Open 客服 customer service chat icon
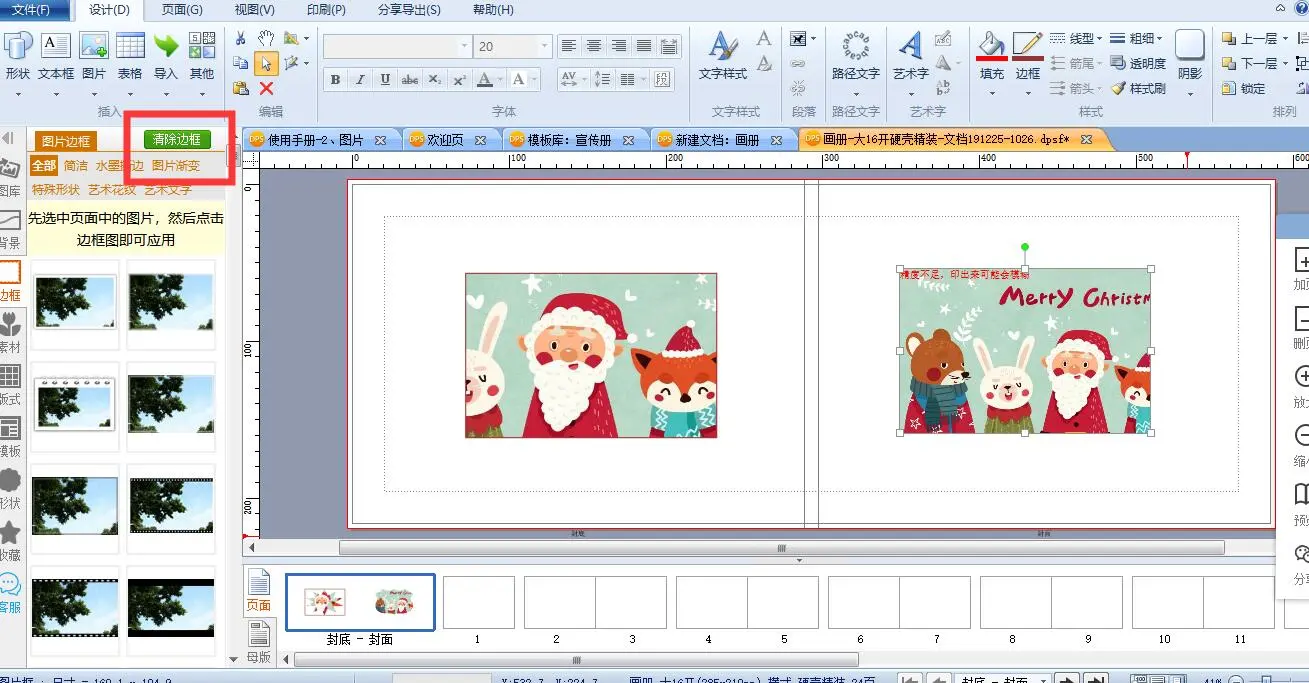 pos(10,591)
